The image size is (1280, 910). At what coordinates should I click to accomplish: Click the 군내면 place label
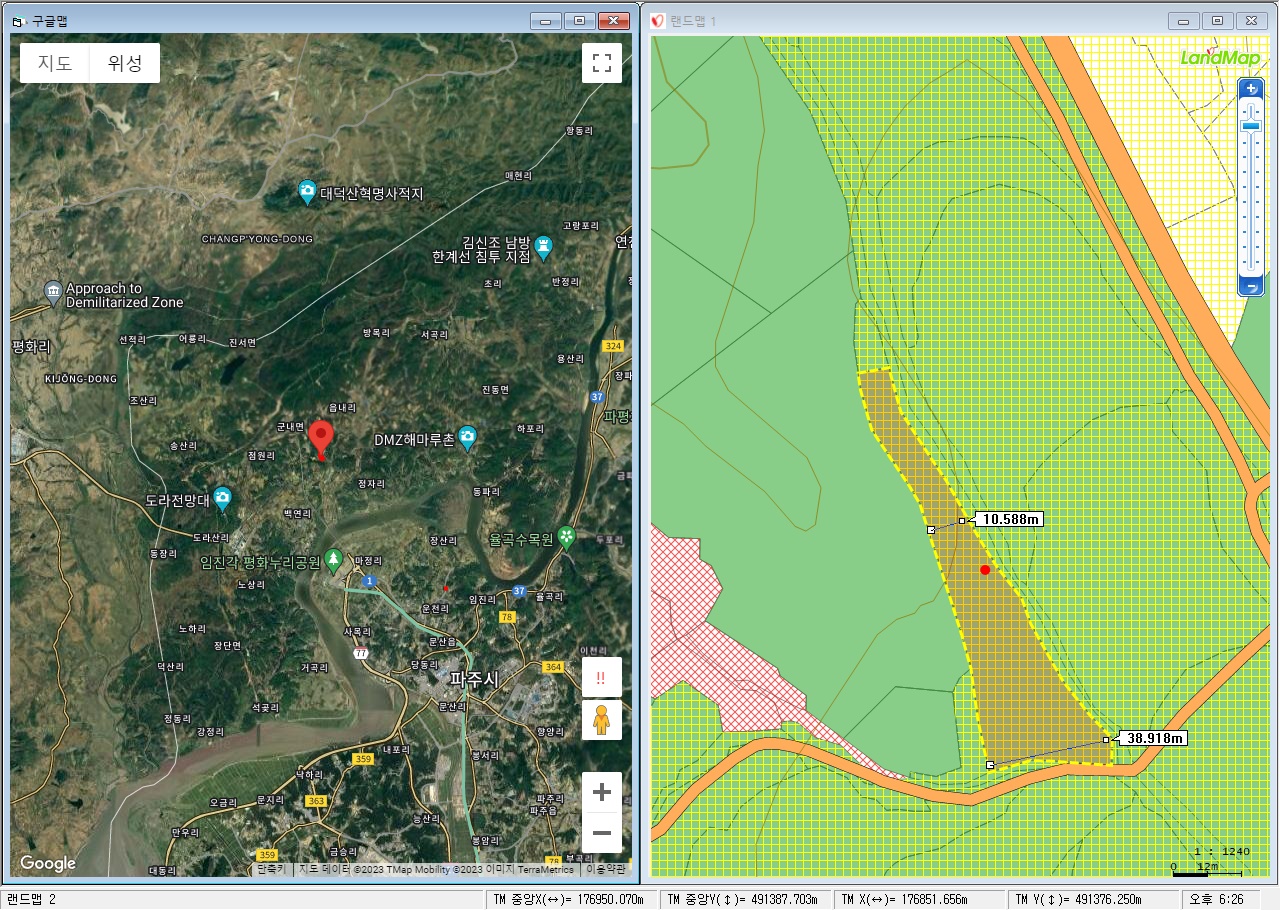pyautogui.click(x=290, y=427)
